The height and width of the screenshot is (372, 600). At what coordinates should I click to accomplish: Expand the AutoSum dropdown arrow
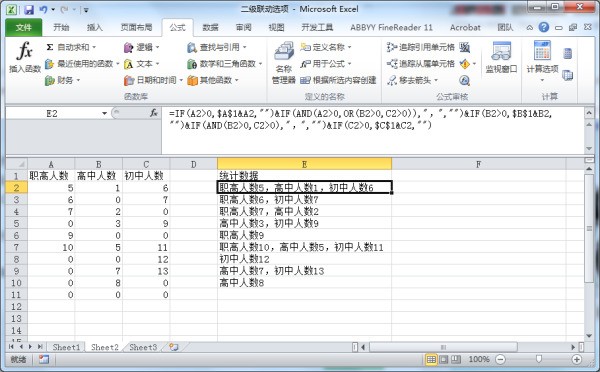(x=94, y=47)
